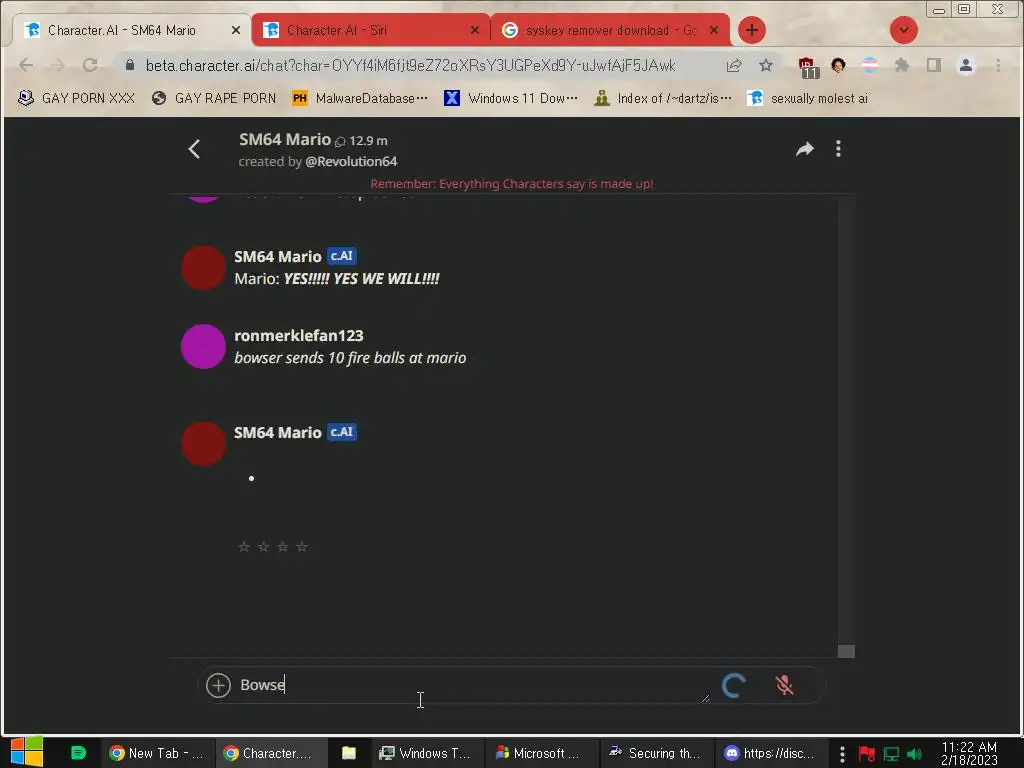
Task: Open the MalwareDatabase bookmark
Action: pyautogui.click(x=360, y=98)
